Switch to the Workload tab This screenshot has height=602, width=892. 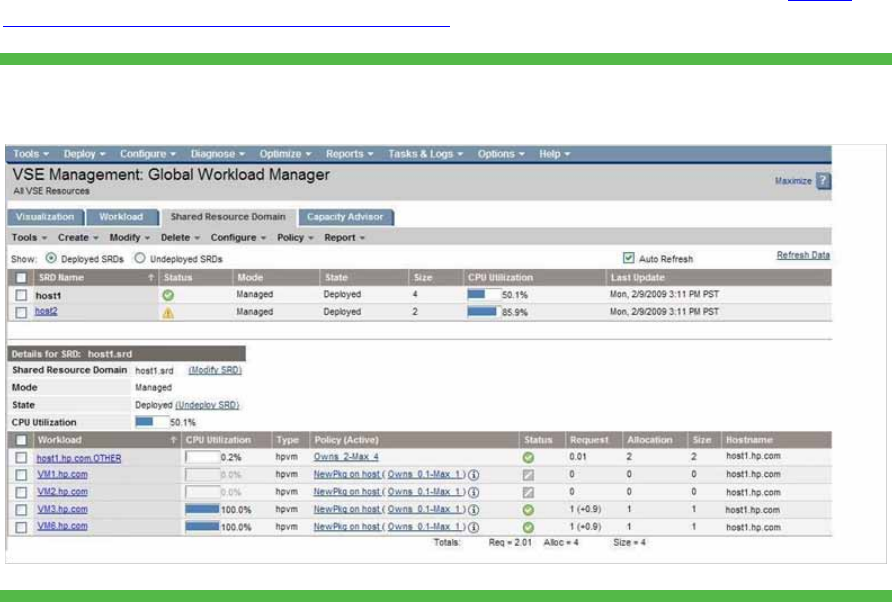[121, 217]
